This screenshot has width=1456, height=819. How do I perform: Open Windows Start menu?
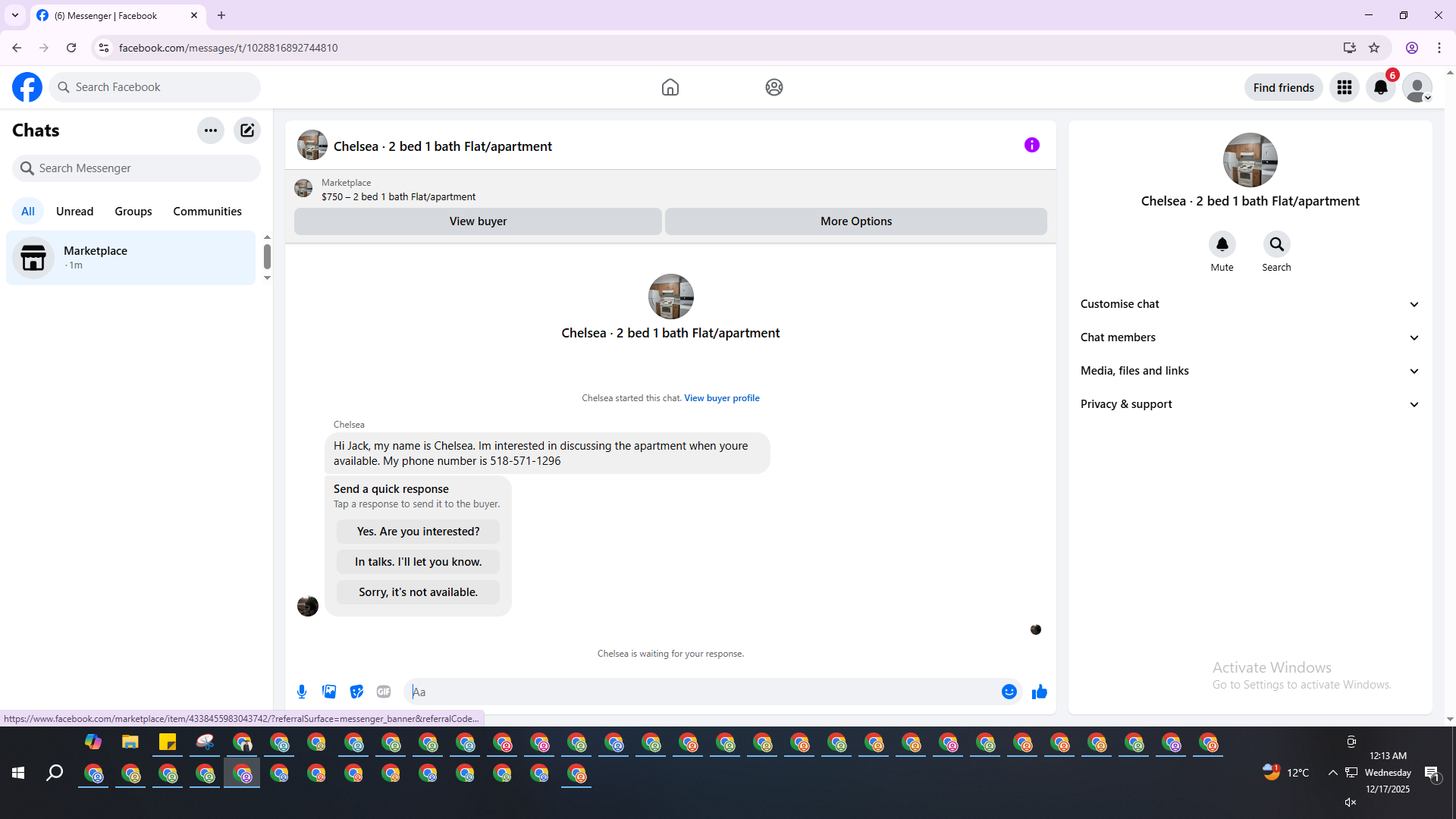[x=18, y=773]
